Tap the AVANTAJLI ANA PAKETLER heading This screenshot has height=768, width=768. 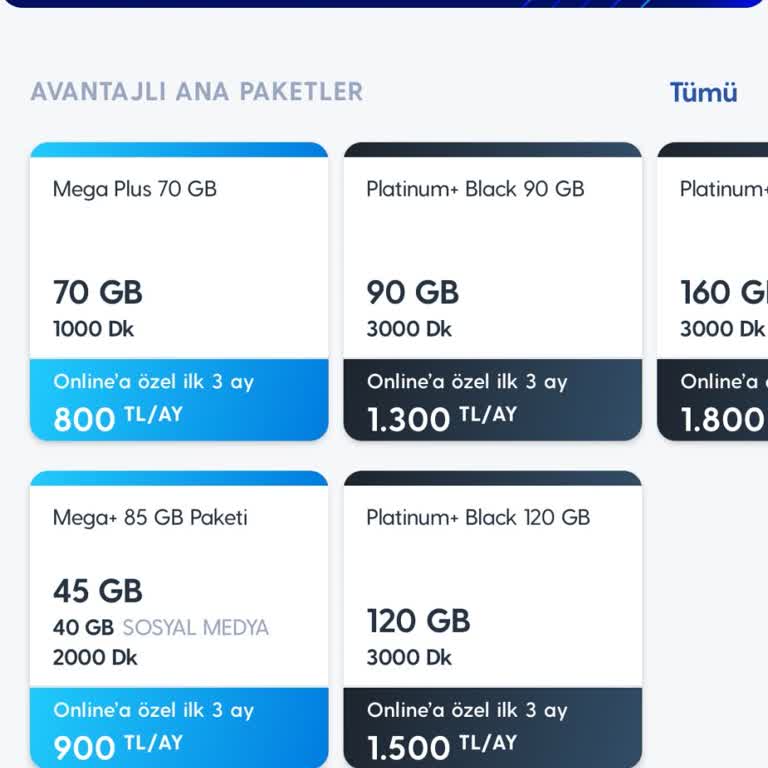[x=197, y=92]
